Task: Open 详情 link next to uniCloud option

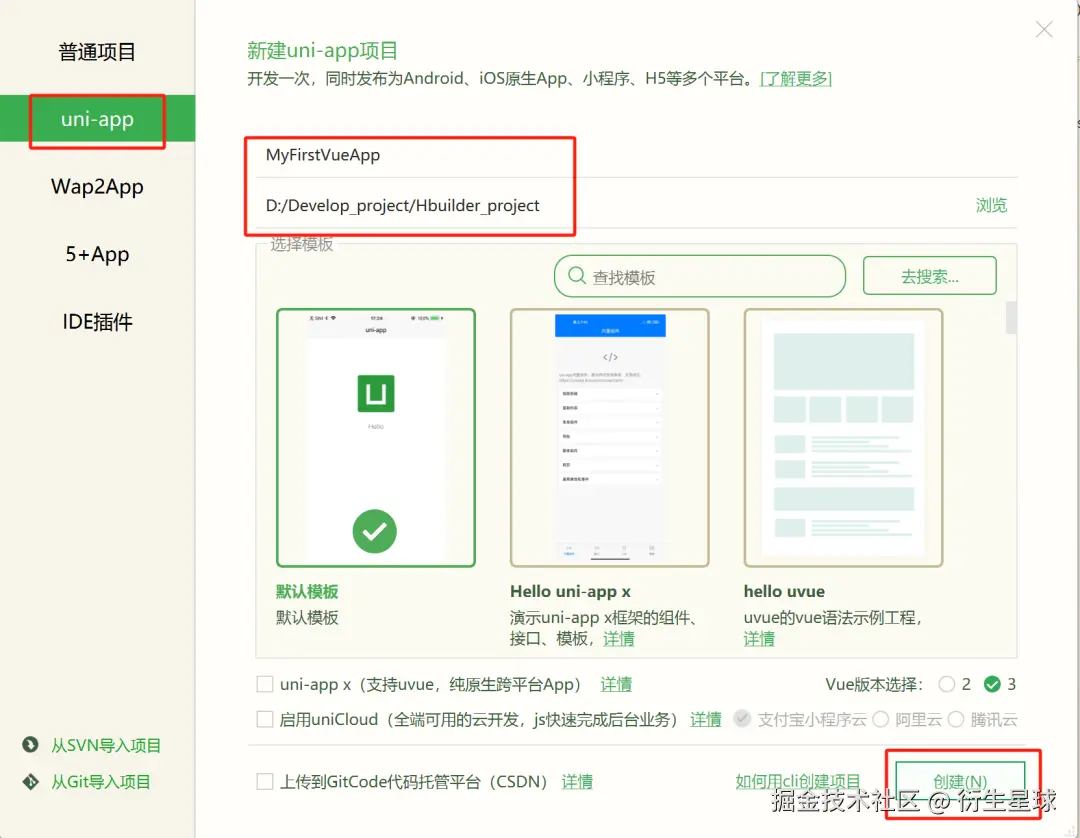Action: [x=705, y=720]
